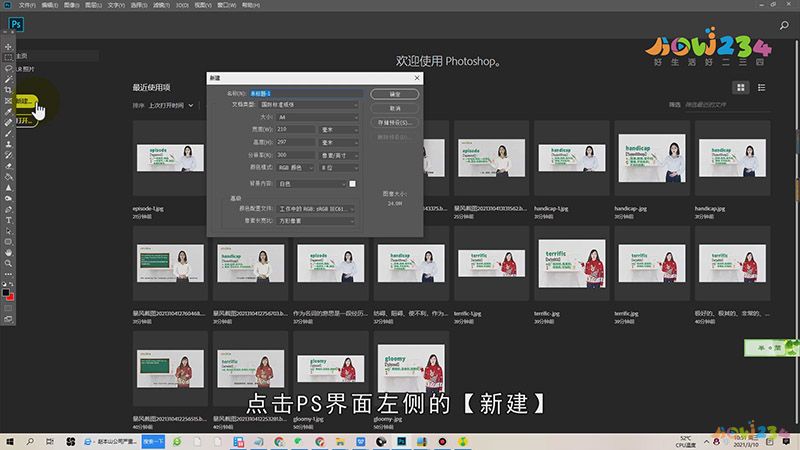Click the taskbar search magnifier icon
The image size is (800, 450).
click(30, 442)
